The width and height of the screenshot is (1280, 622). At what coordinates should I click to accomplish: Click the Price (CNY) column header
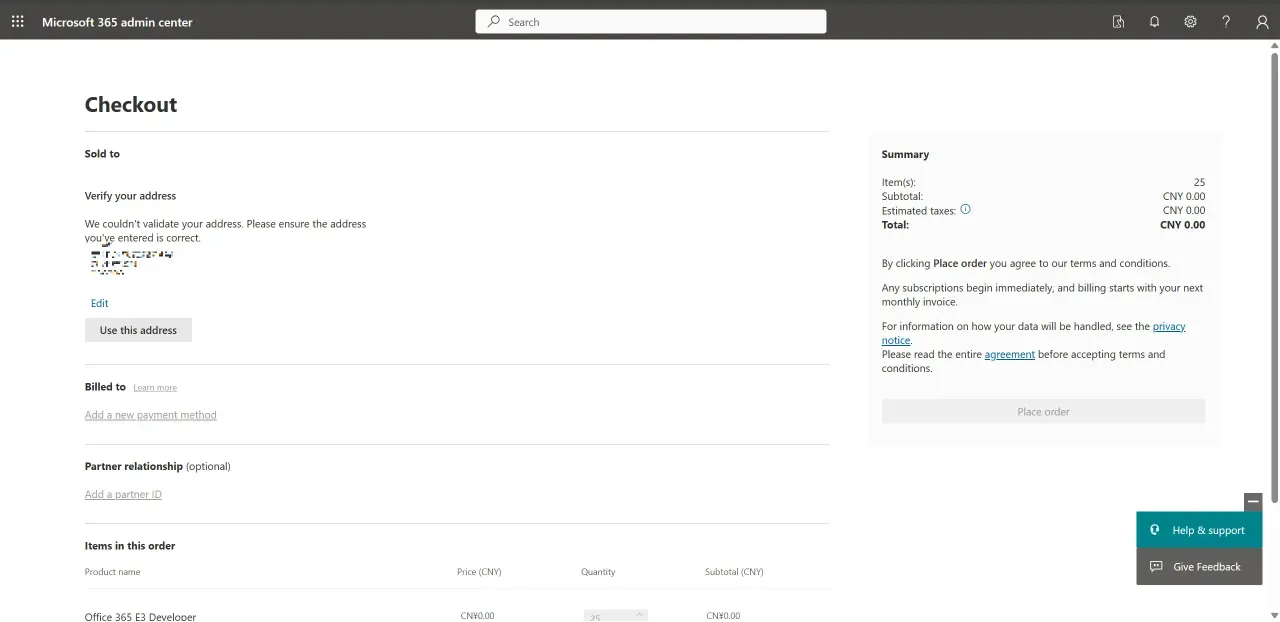click(x=479, y=572)
